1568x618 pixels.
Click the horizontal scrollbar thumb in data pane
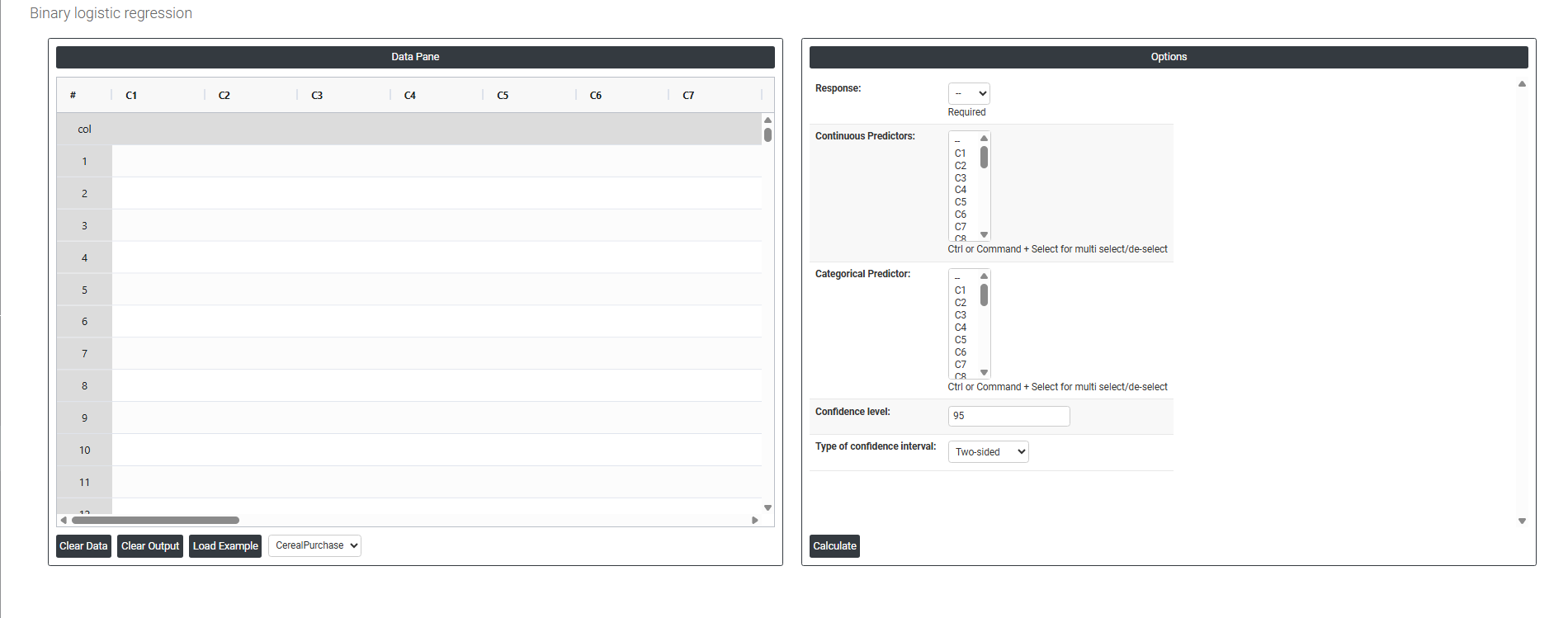pos(155,520)
